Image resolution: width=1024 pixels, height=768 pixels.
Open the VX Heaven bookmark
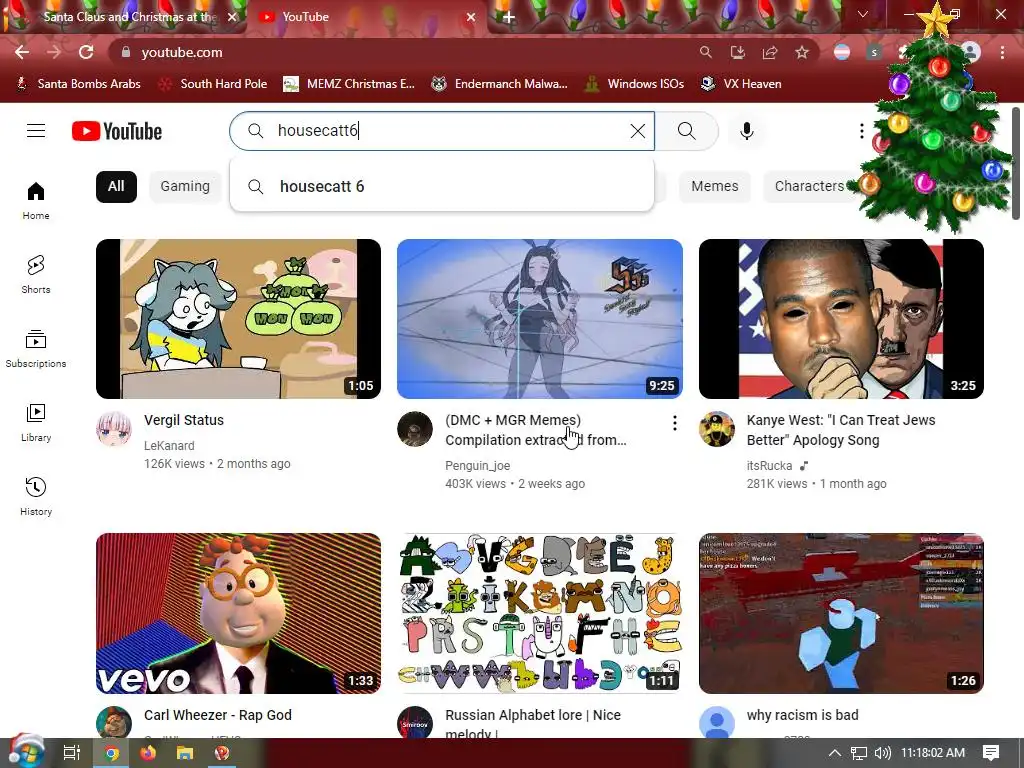pyautogui.click(x=741, y=84)
